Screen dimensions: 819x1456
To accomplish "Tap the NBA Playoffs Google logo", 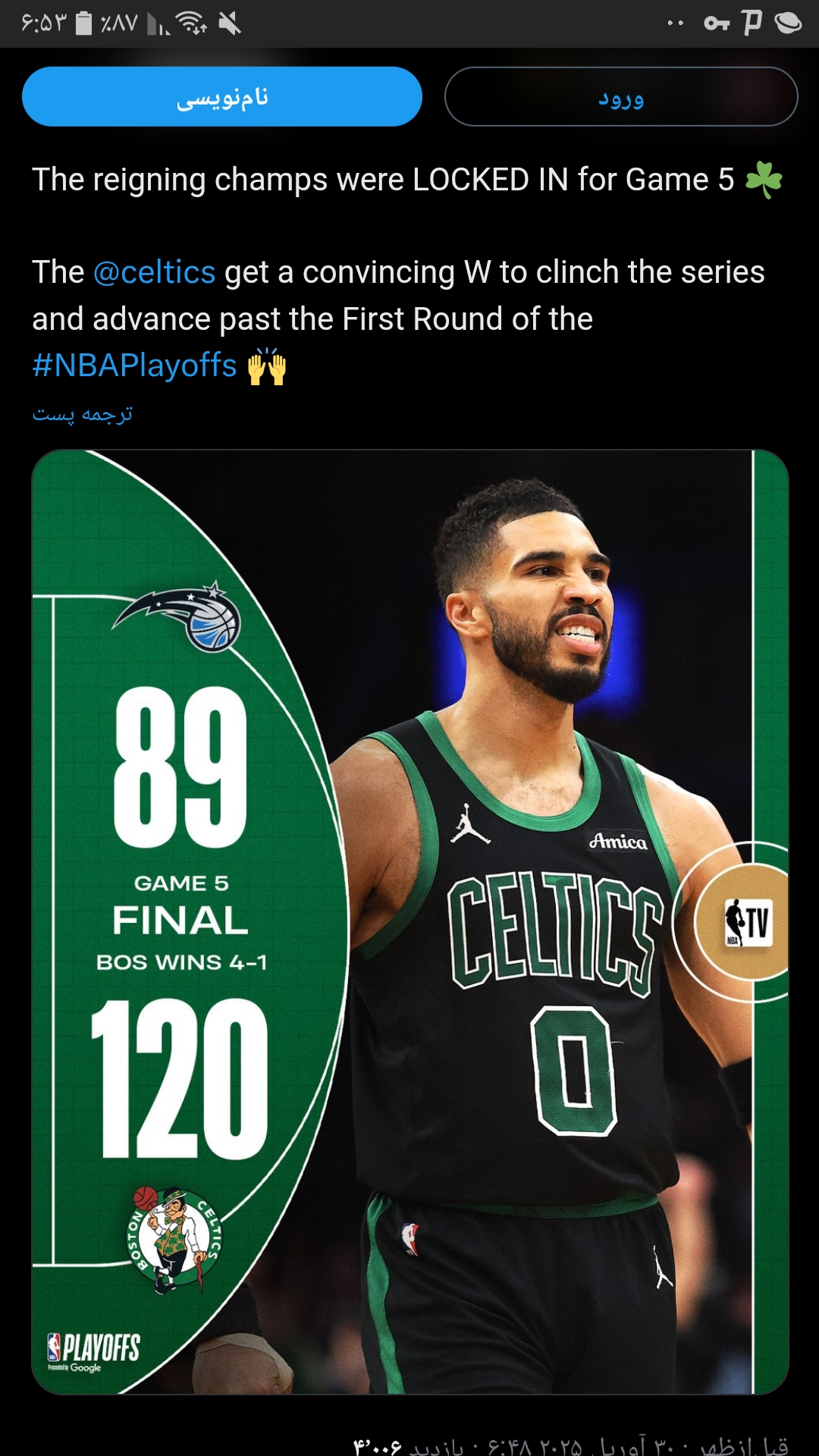I will click(93, 1353).
